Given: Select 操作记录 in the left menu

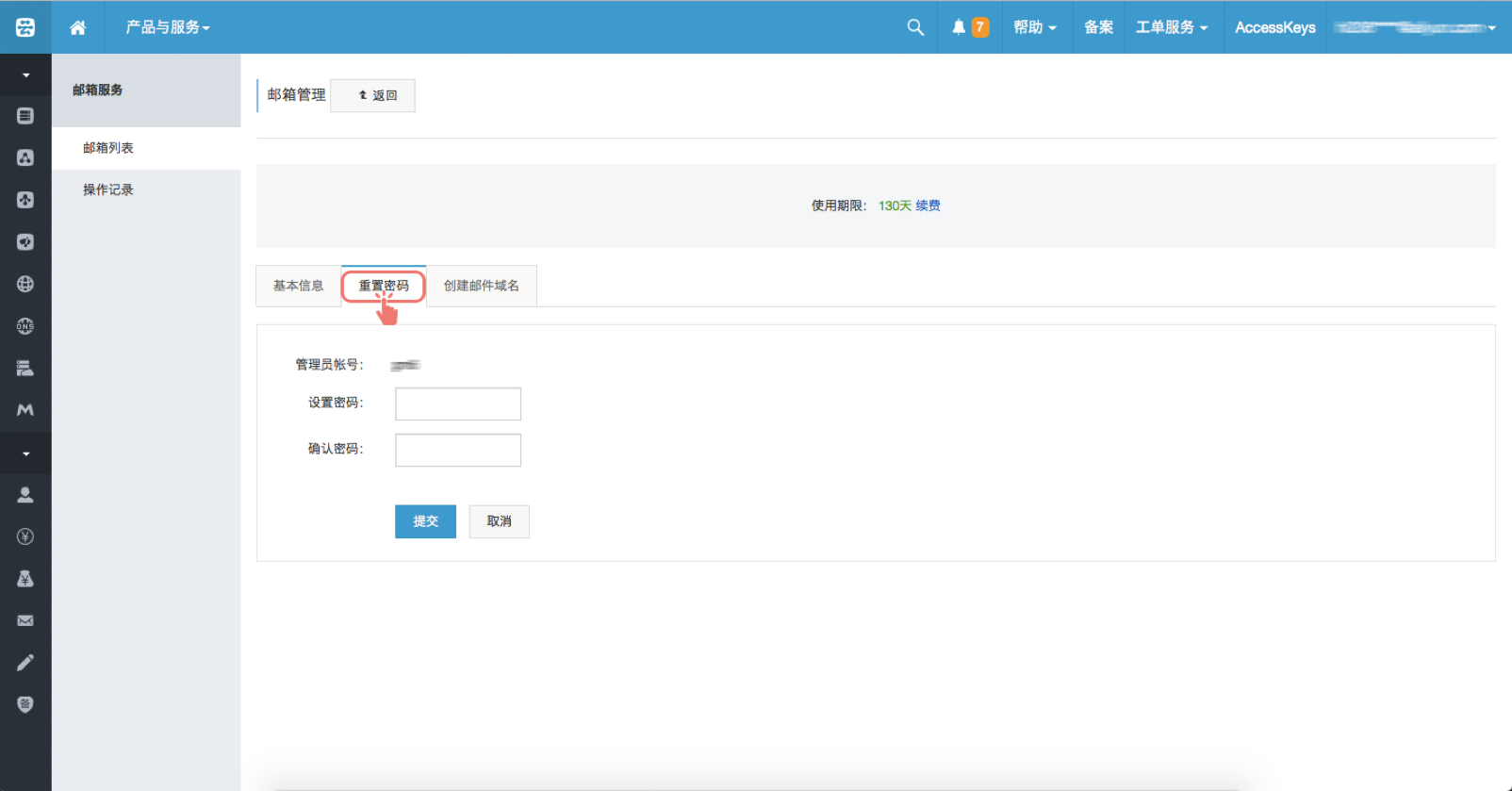Looking at the screenshot, I should pyautogui.click(x=108, y=190).
